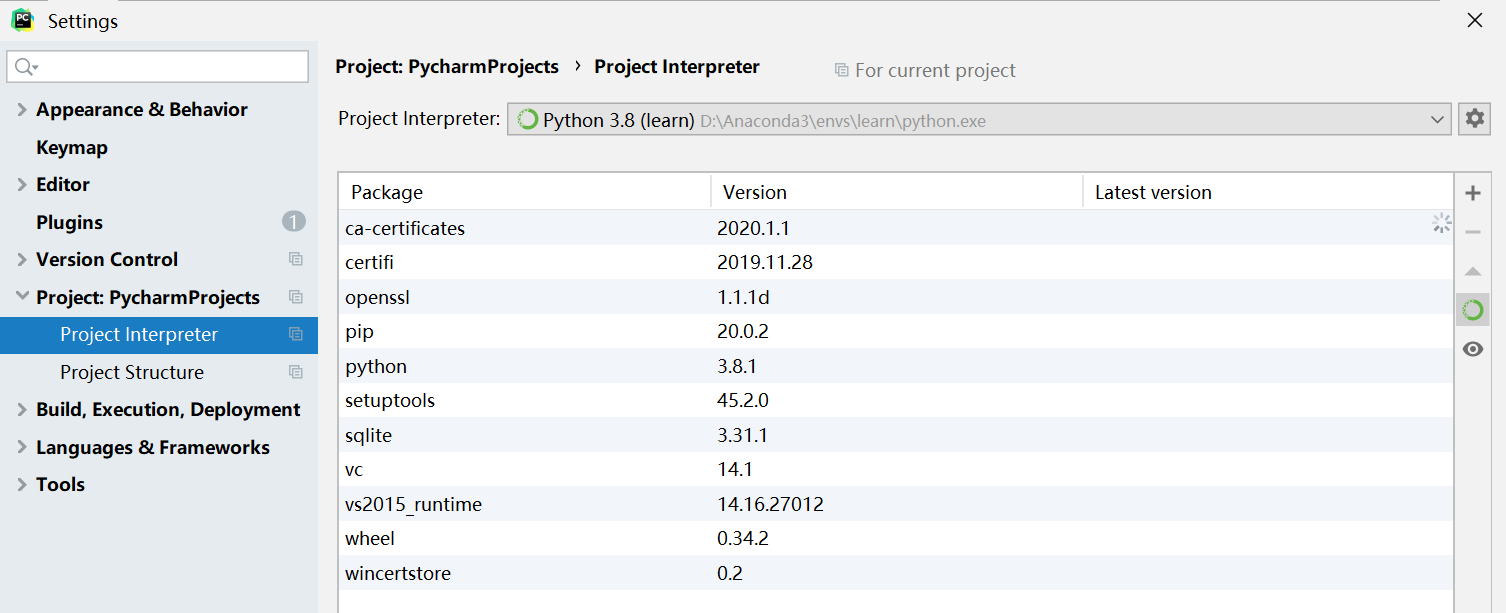
Task: Click the copy icon beside Version Control
Action: [296, 259]
